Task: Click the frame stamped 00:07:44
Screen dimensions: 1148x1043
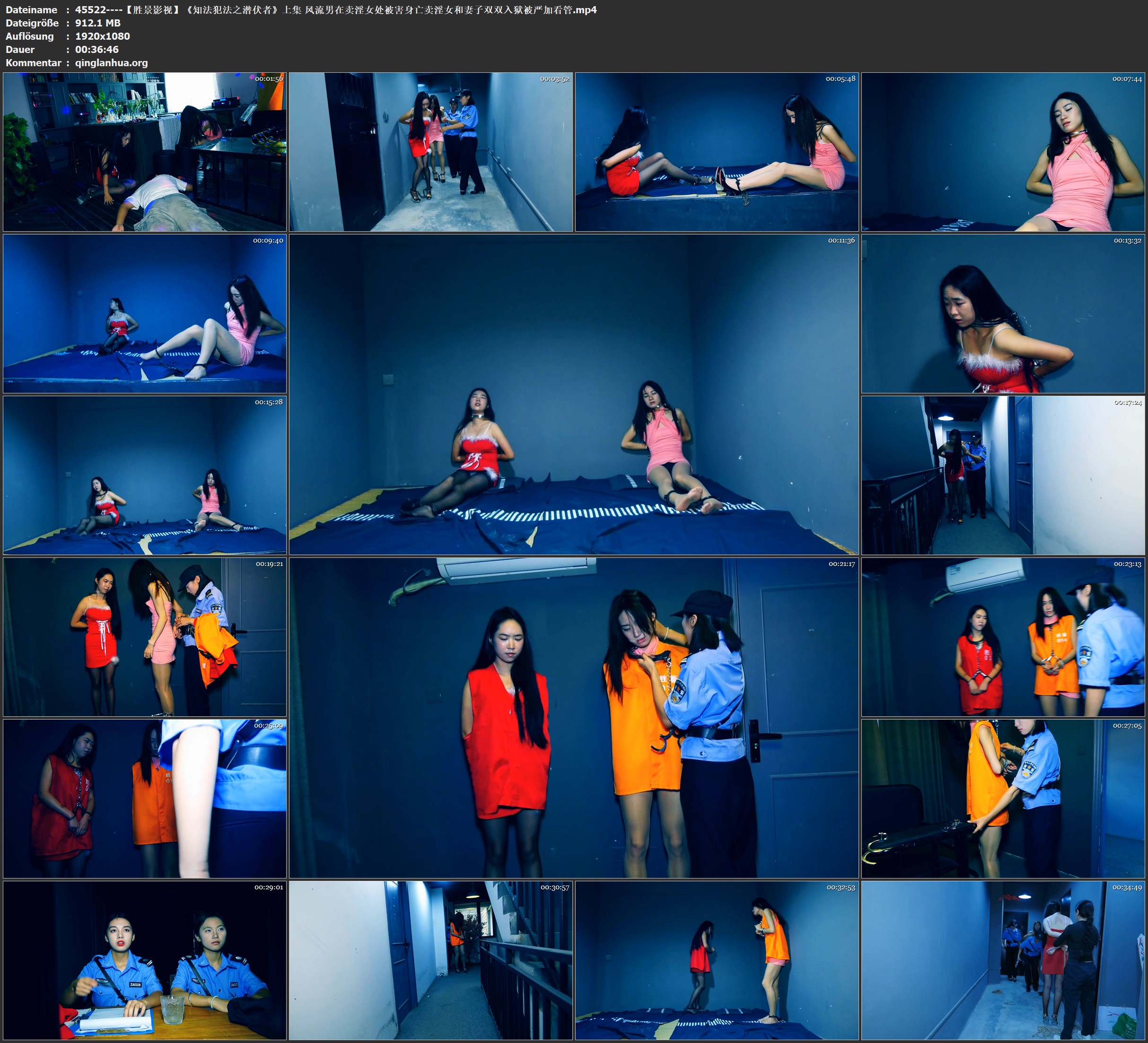Action: coord(1003,151)
